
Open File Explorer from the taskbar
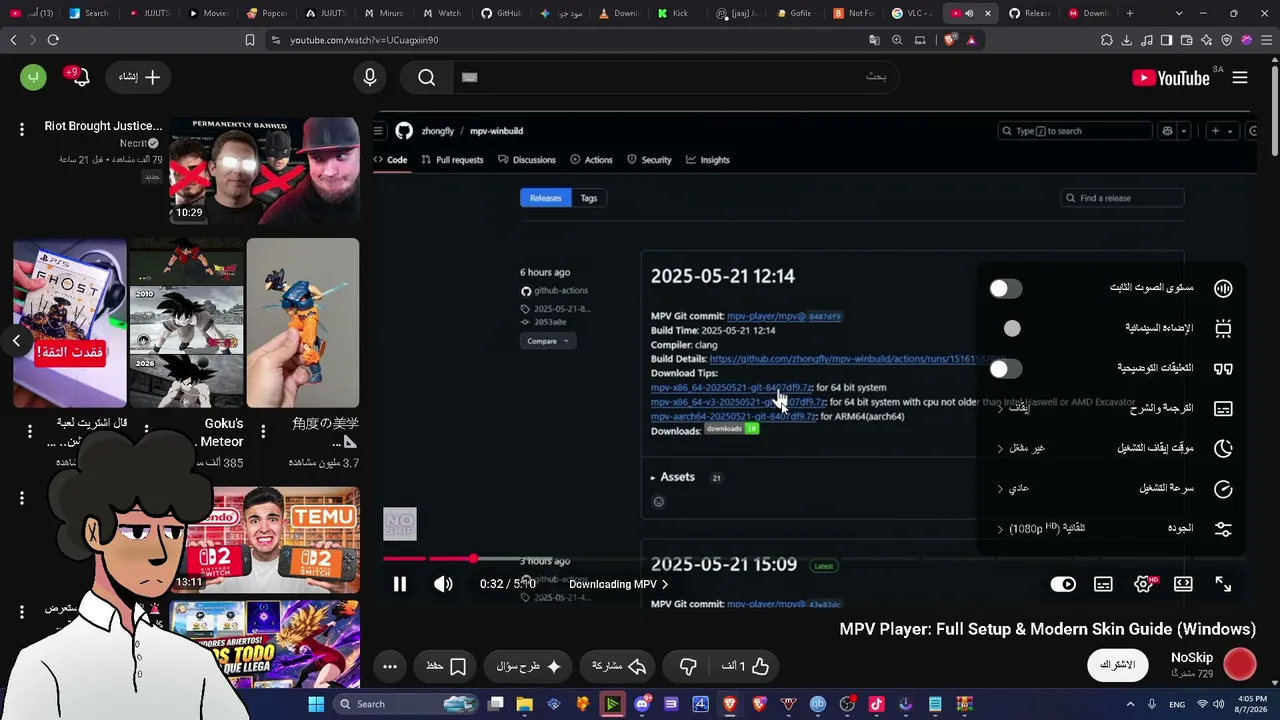[x=524, y=704]
